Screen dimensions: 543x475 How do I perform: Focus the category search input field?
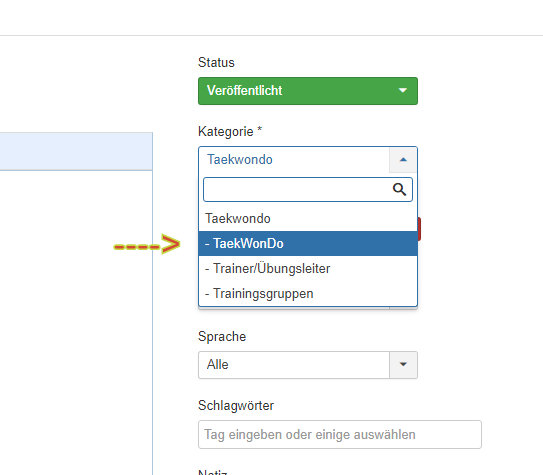pyautogui.click(x=308, y=189)
